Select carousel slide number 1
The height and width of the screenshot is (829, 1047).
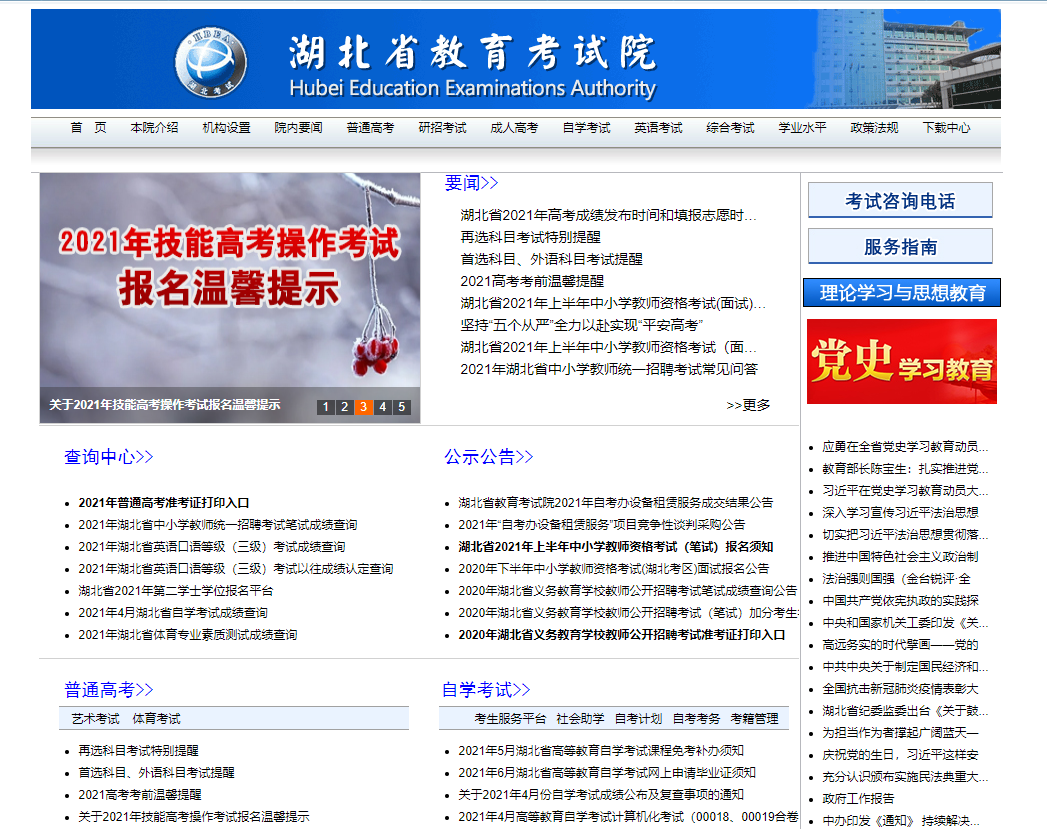tap(325, 407)
